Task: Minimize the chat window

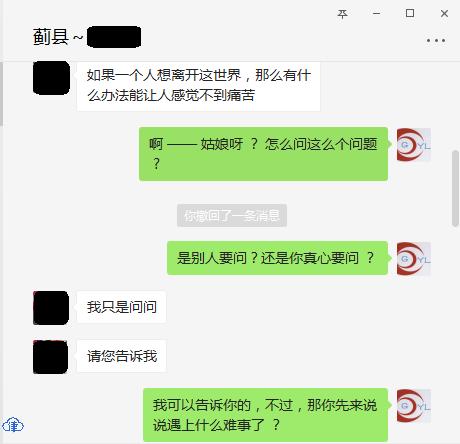Action: 377,14
